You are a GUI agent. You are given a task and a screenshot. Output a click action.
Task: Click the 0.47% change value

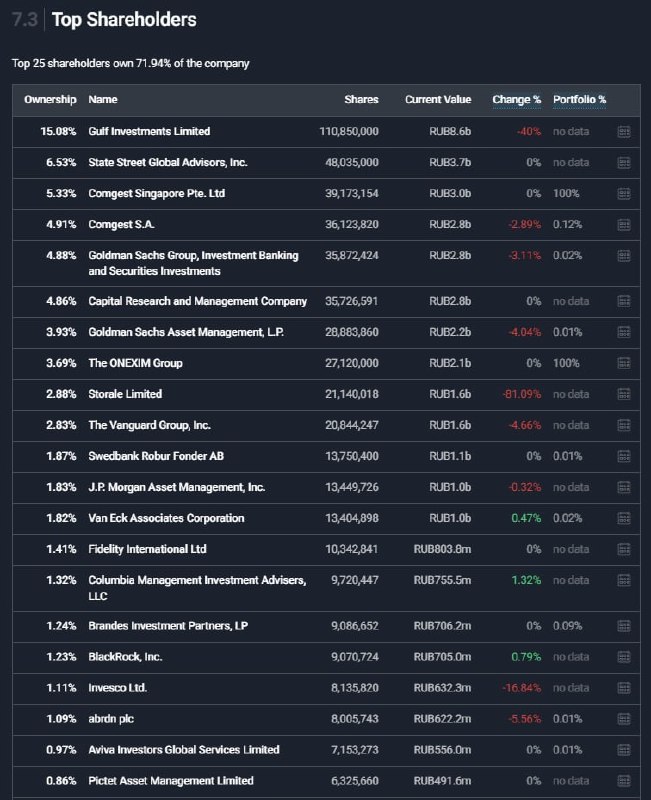[x=526, y=518]
